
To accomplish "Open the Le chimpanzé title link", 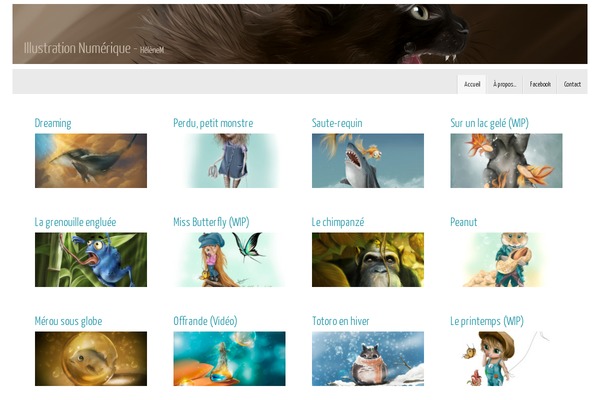I will 338,222.
